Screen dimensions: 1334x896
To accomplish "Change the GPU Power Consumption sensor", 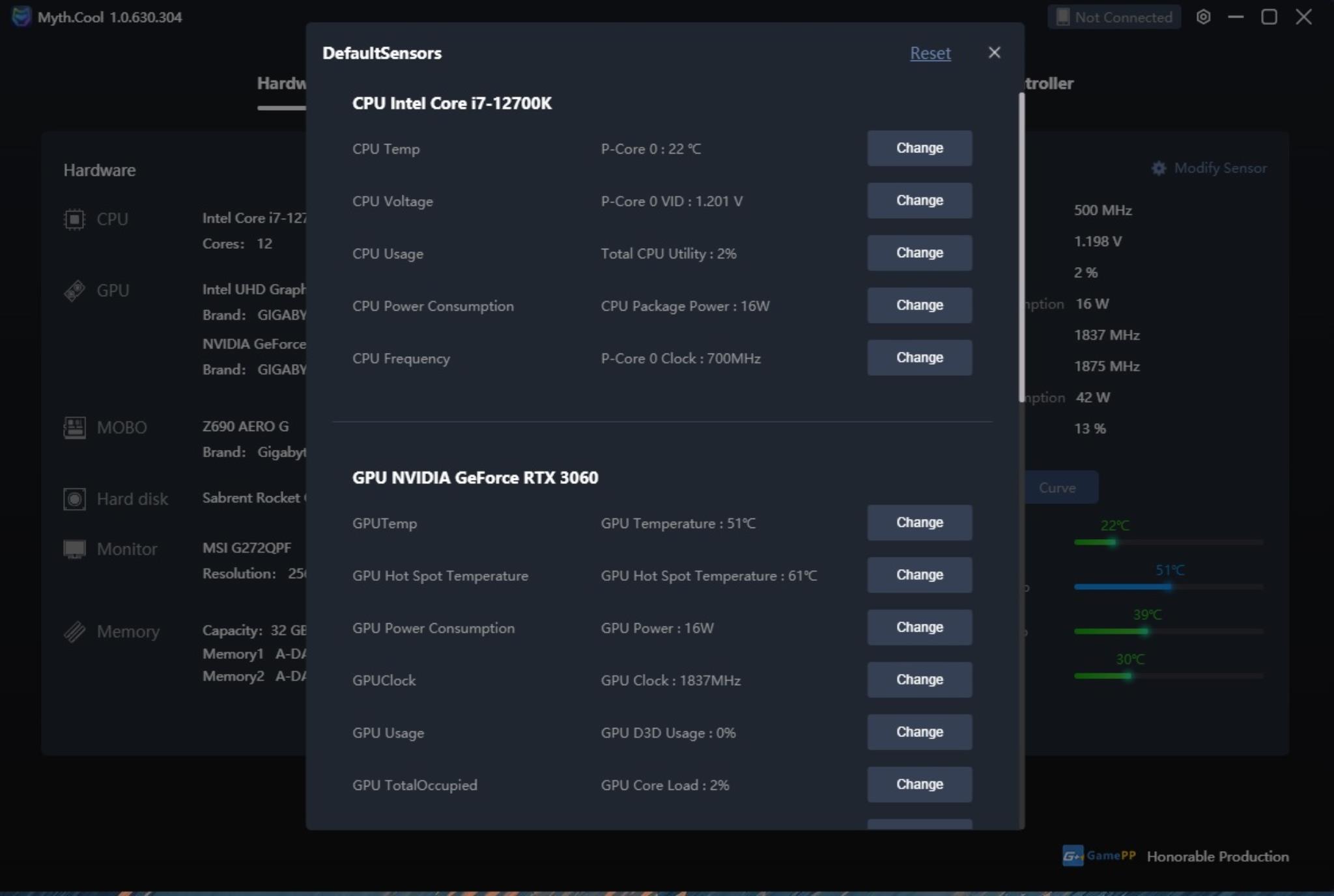I will 919,628.
